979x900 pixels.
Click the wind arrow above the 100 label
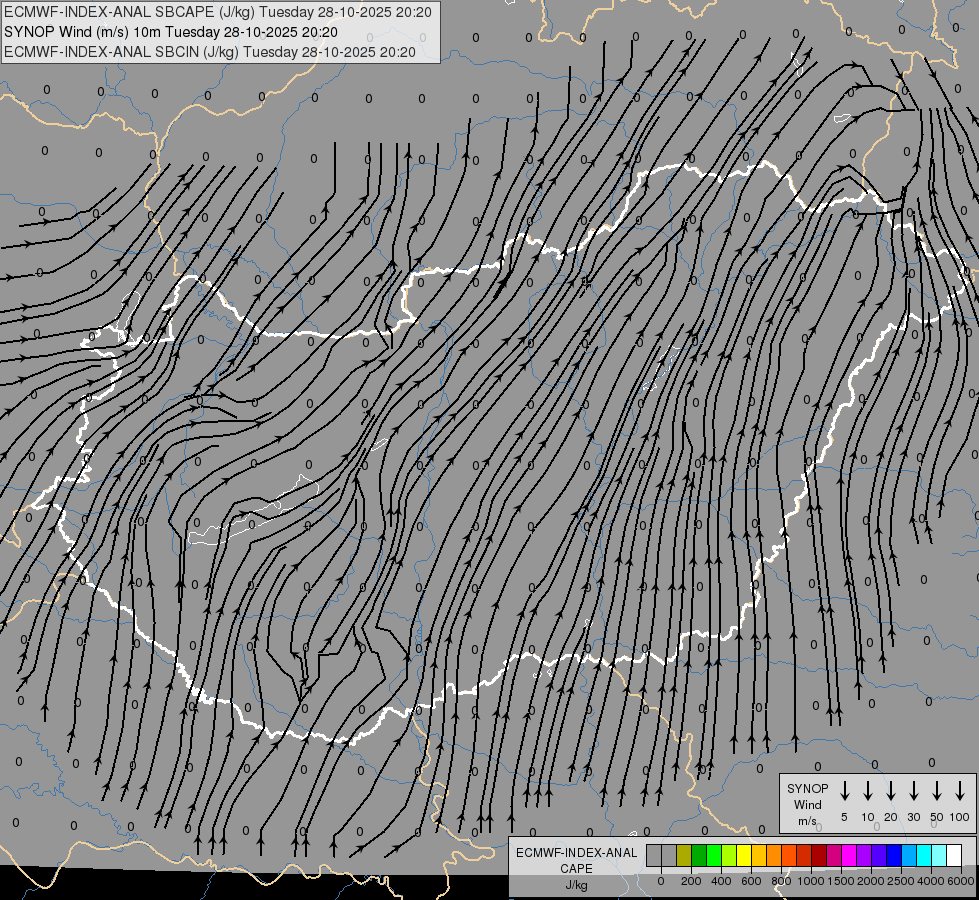(x=960, y=790)
